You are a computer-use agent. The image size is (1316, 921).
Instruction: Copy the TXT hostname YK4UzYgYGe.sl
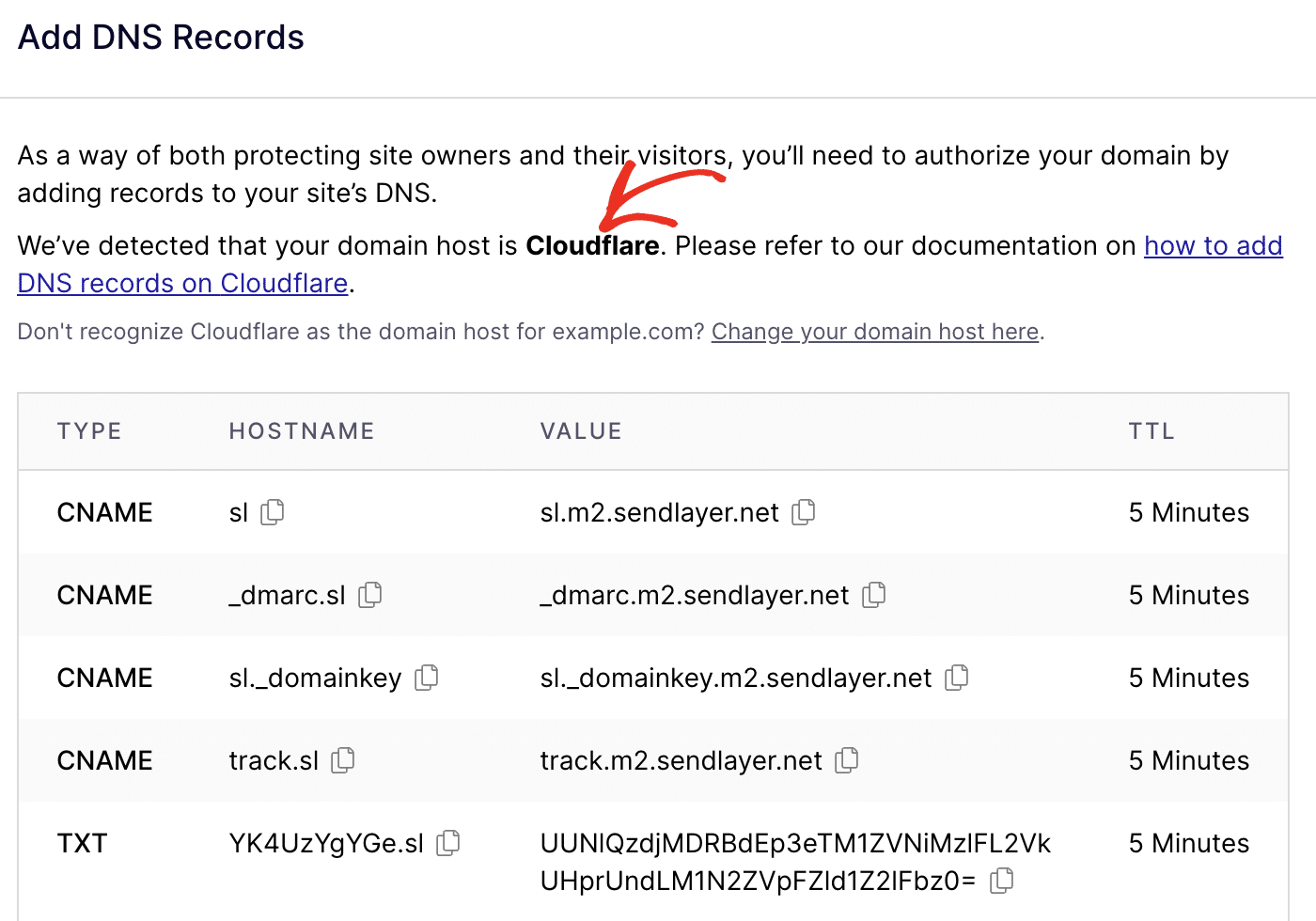(448, 843)
